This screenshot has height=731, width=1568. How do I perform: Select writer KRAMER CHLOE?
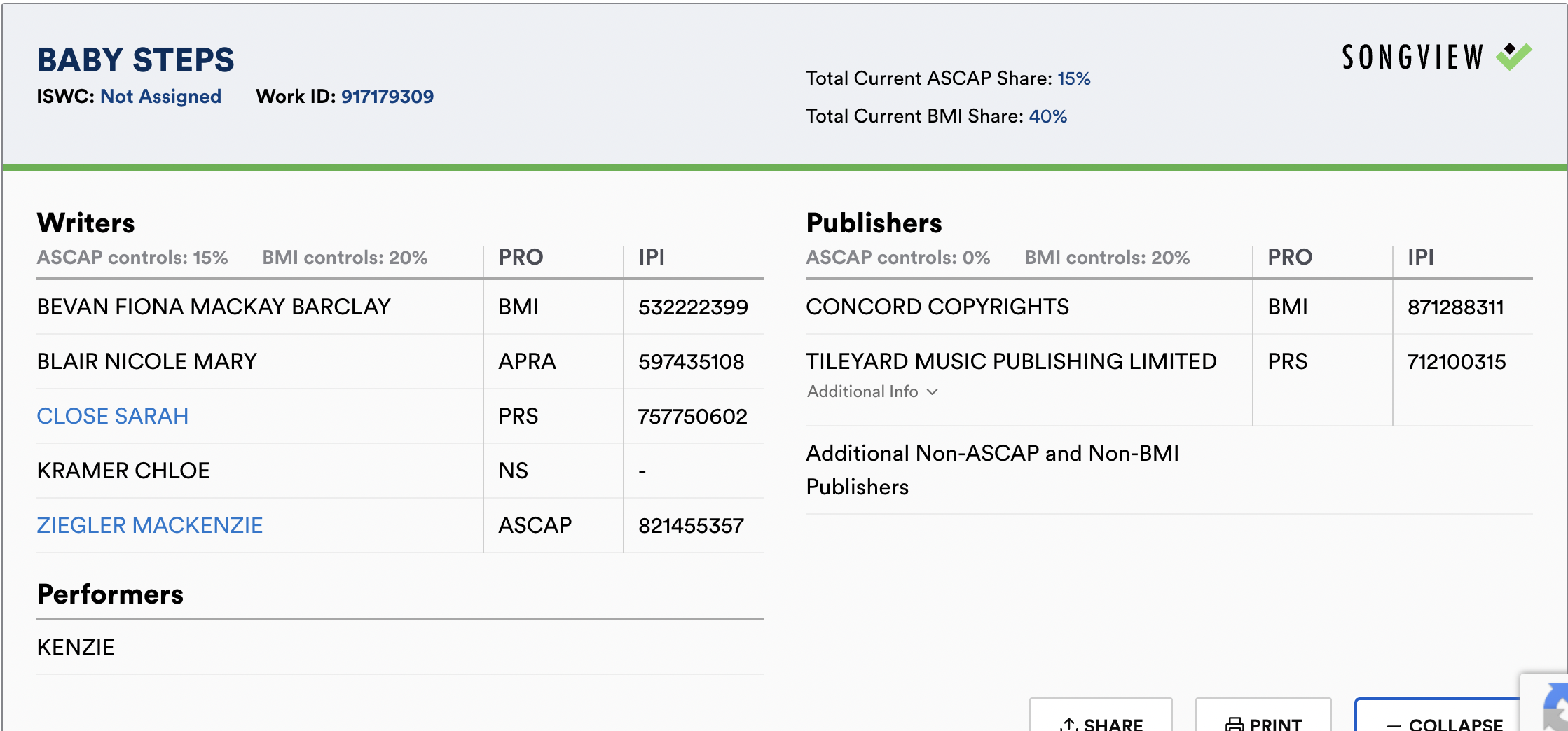pos(123,471)
